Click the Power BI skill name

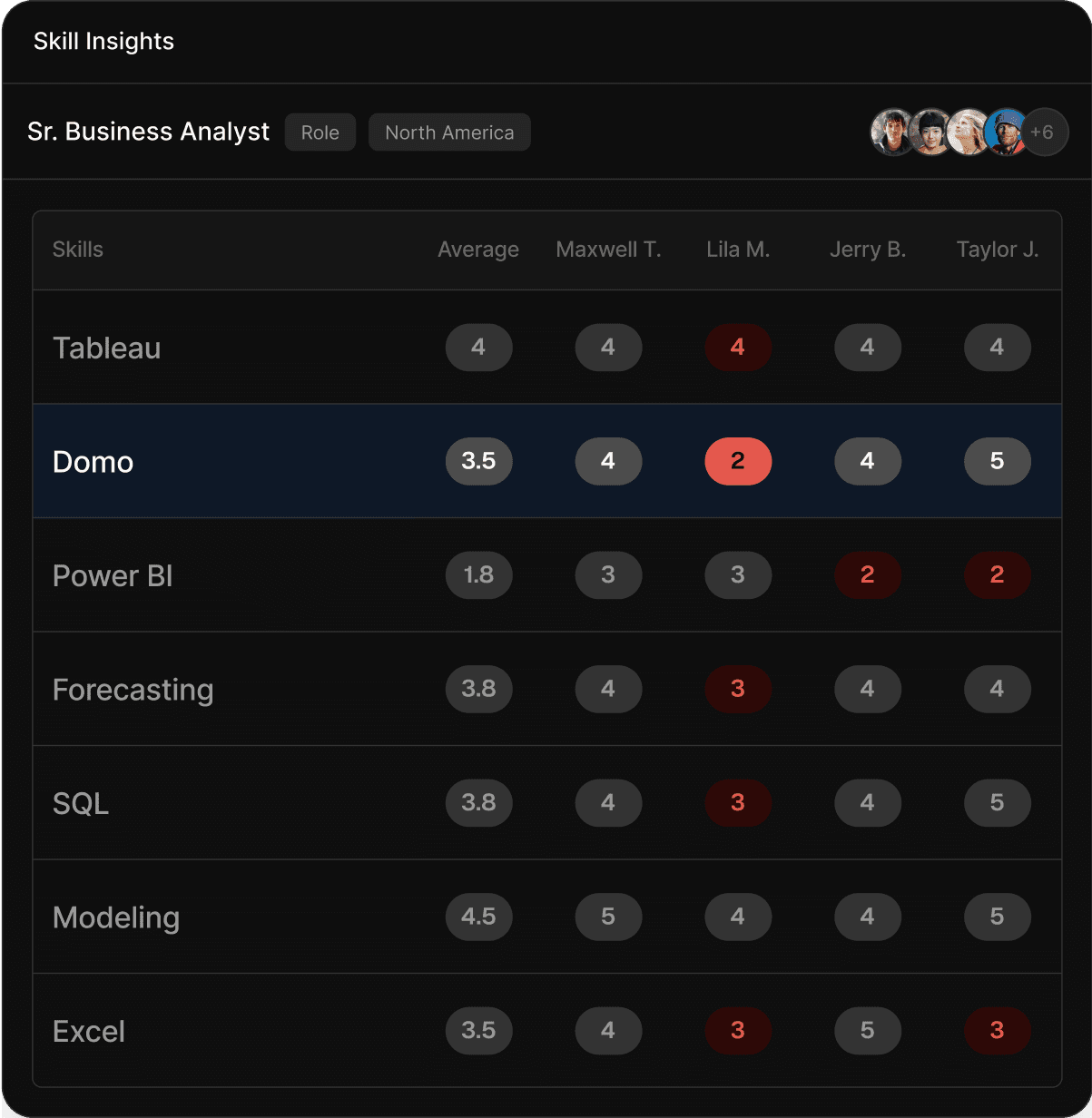tap(113, 576)
